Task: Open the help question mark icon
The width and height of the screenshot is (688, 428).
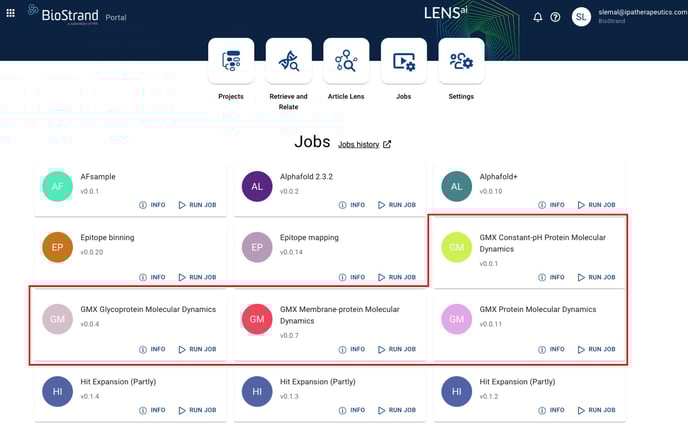Action: (x=555, y=17)
